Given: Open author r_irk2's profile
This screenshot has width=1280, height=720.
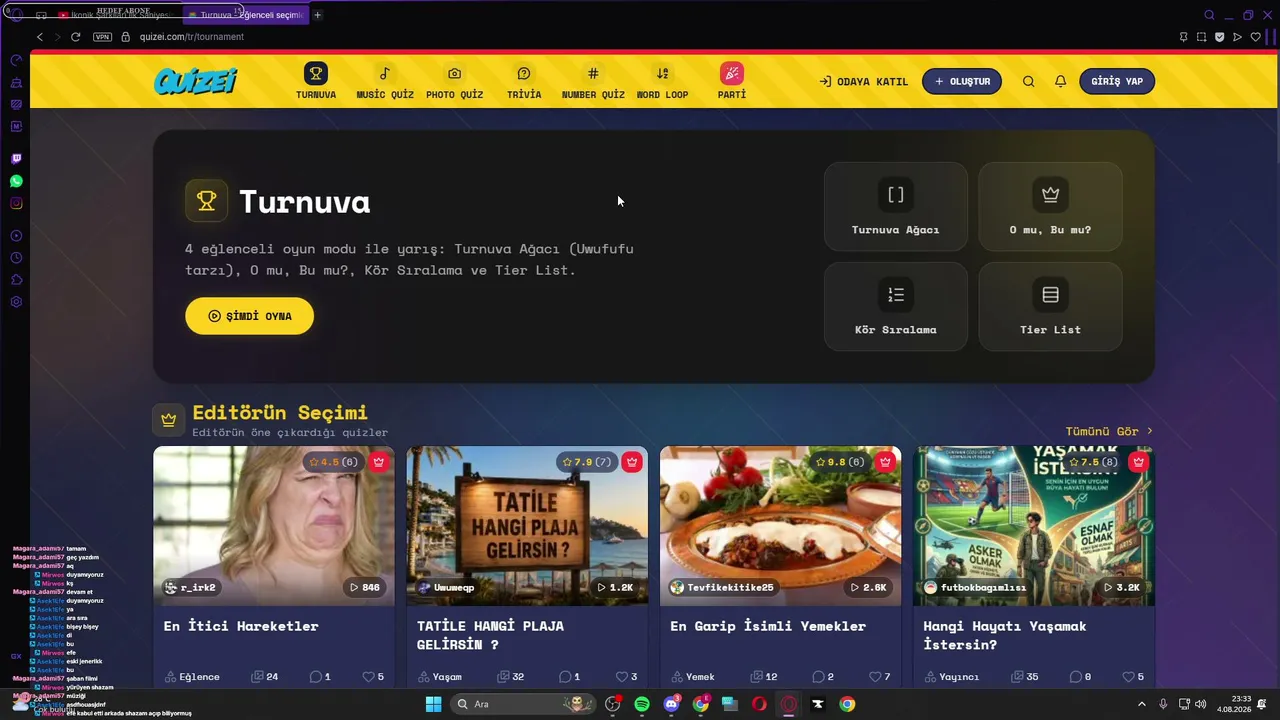Looking at the screenshot, I should (190, 587).
